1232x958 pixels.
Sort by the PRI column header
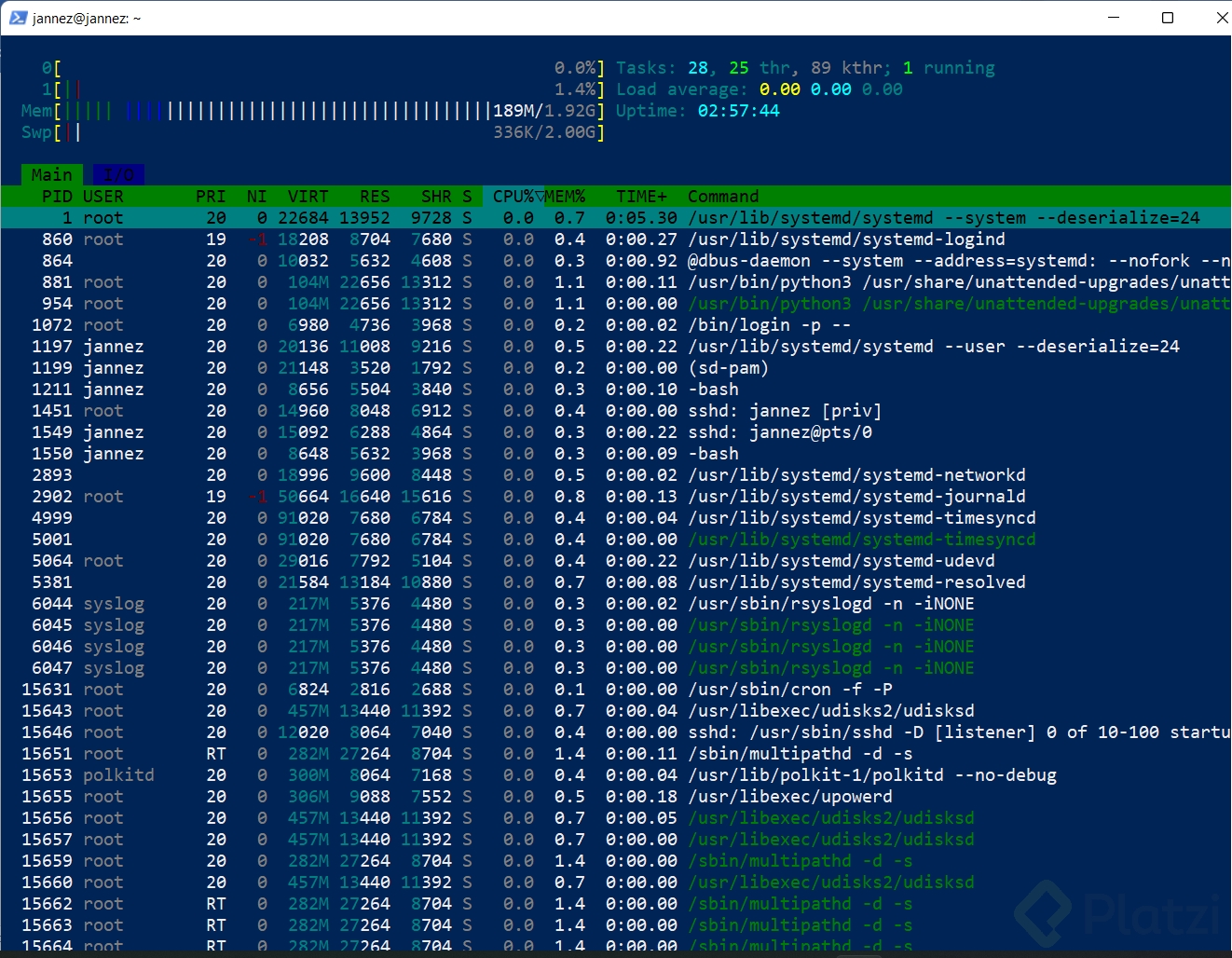[x=211, y=197]
